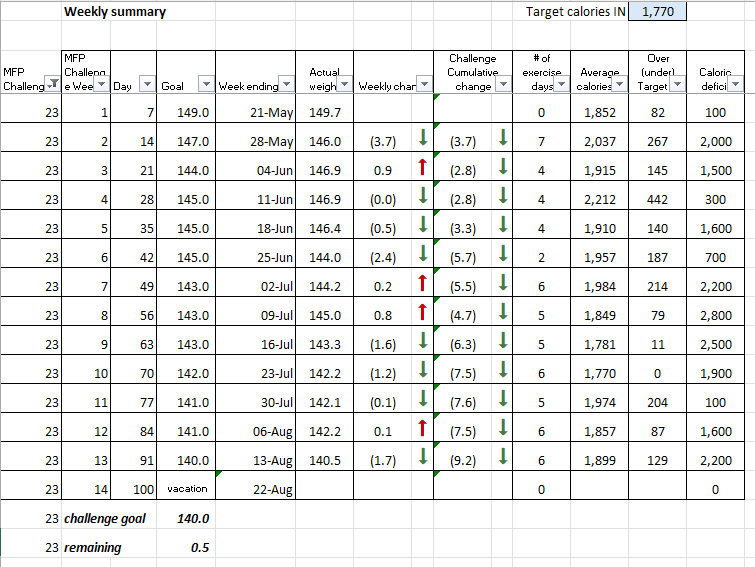Select the vacation goal cell
Screen dimensions: 755x567
pos(186,485)
